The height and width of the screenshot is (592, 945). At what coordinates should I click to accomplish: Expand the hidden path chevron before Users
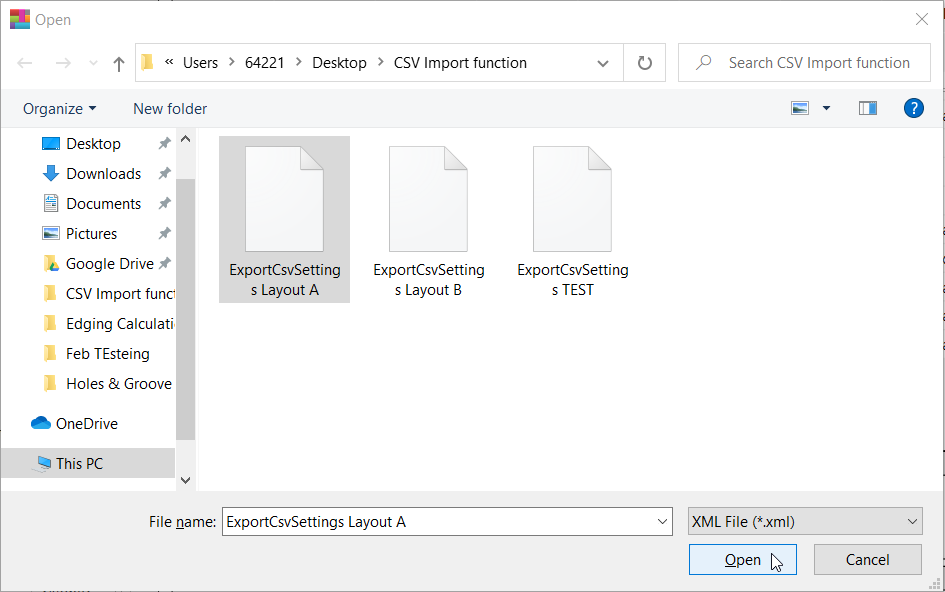tap(169, 61)
